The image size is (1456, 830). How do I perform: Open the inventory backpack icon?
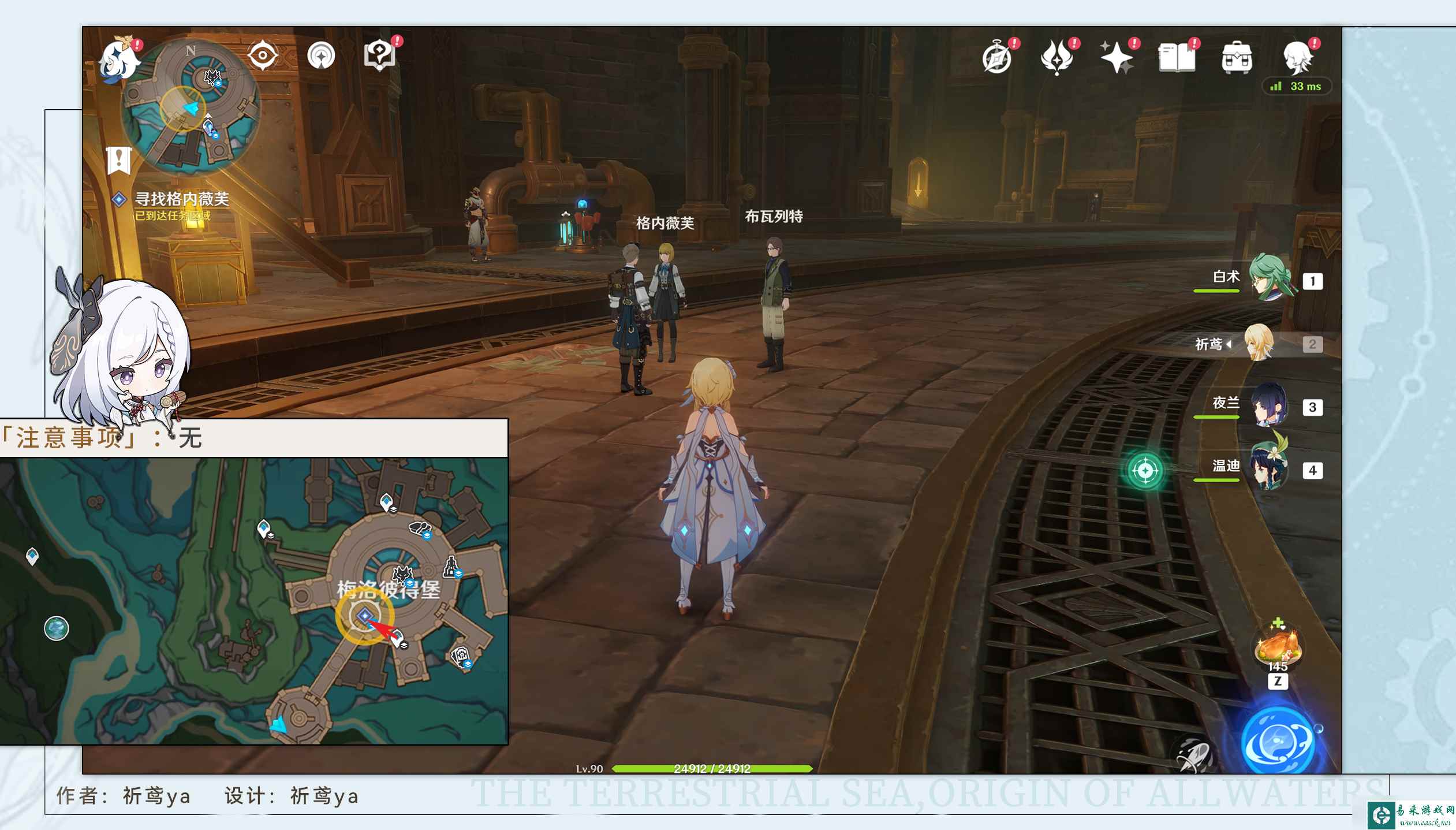(x=1237, y=58)
